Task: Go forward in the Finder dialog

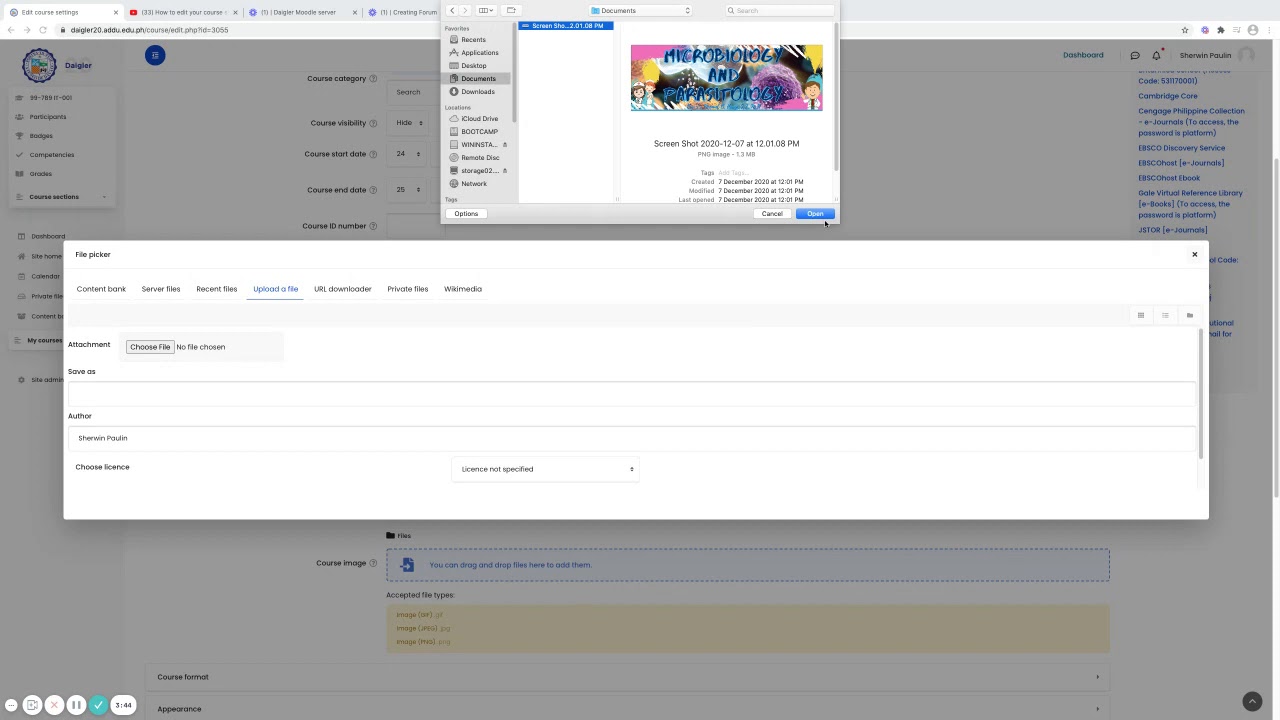Action: 465,10
